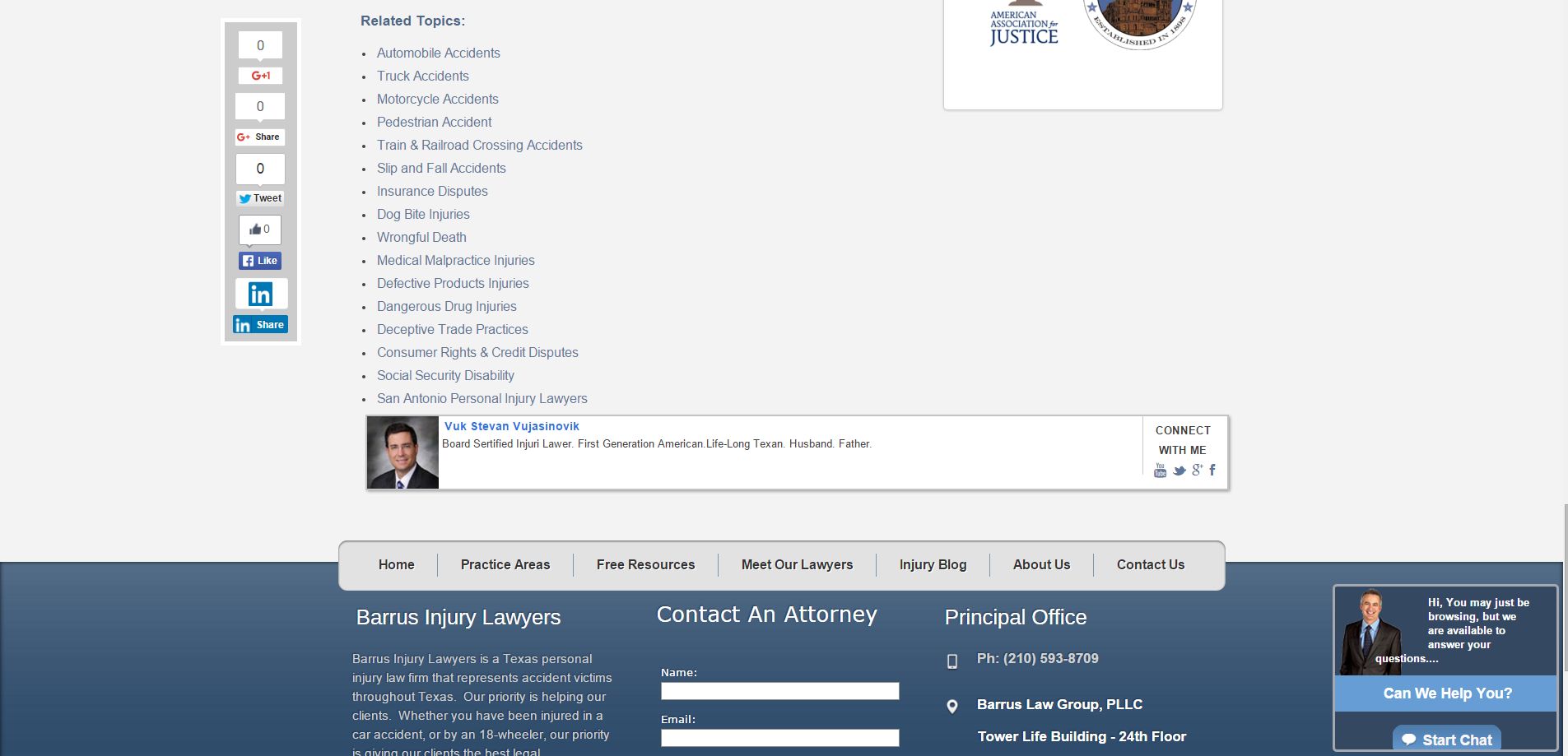Open the author's Google Plus icon

[x=1197, y=470]
